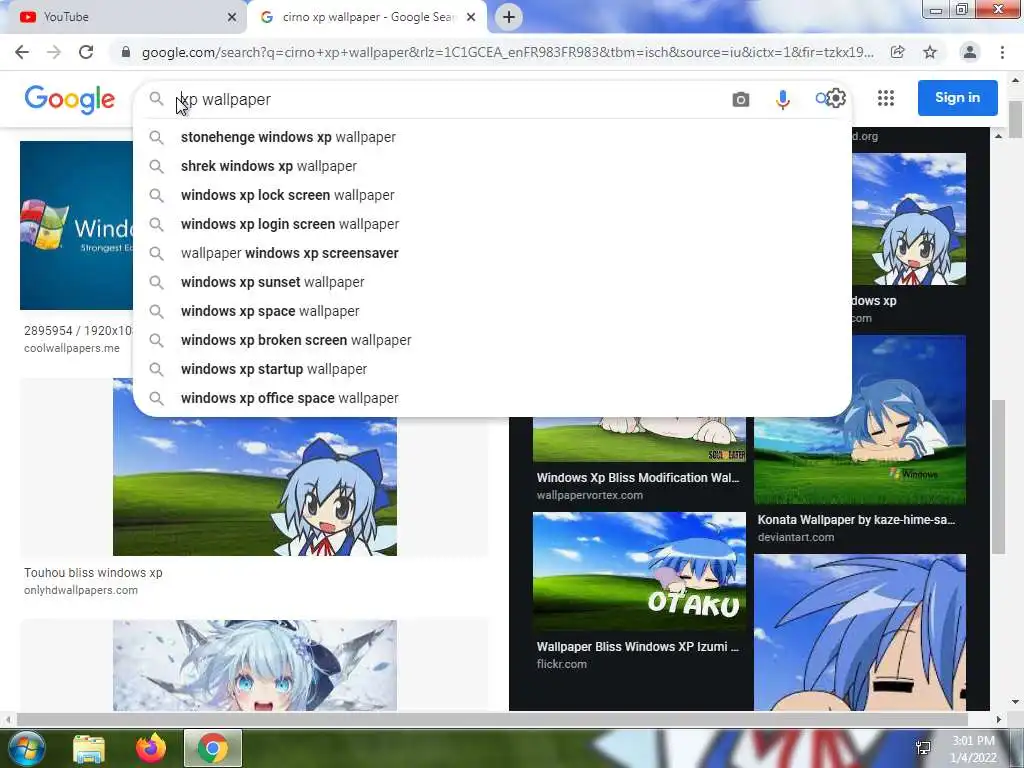
Task: Open Wallpaper Bliss Windows XP Izumi title
Action: click(638, 647)
